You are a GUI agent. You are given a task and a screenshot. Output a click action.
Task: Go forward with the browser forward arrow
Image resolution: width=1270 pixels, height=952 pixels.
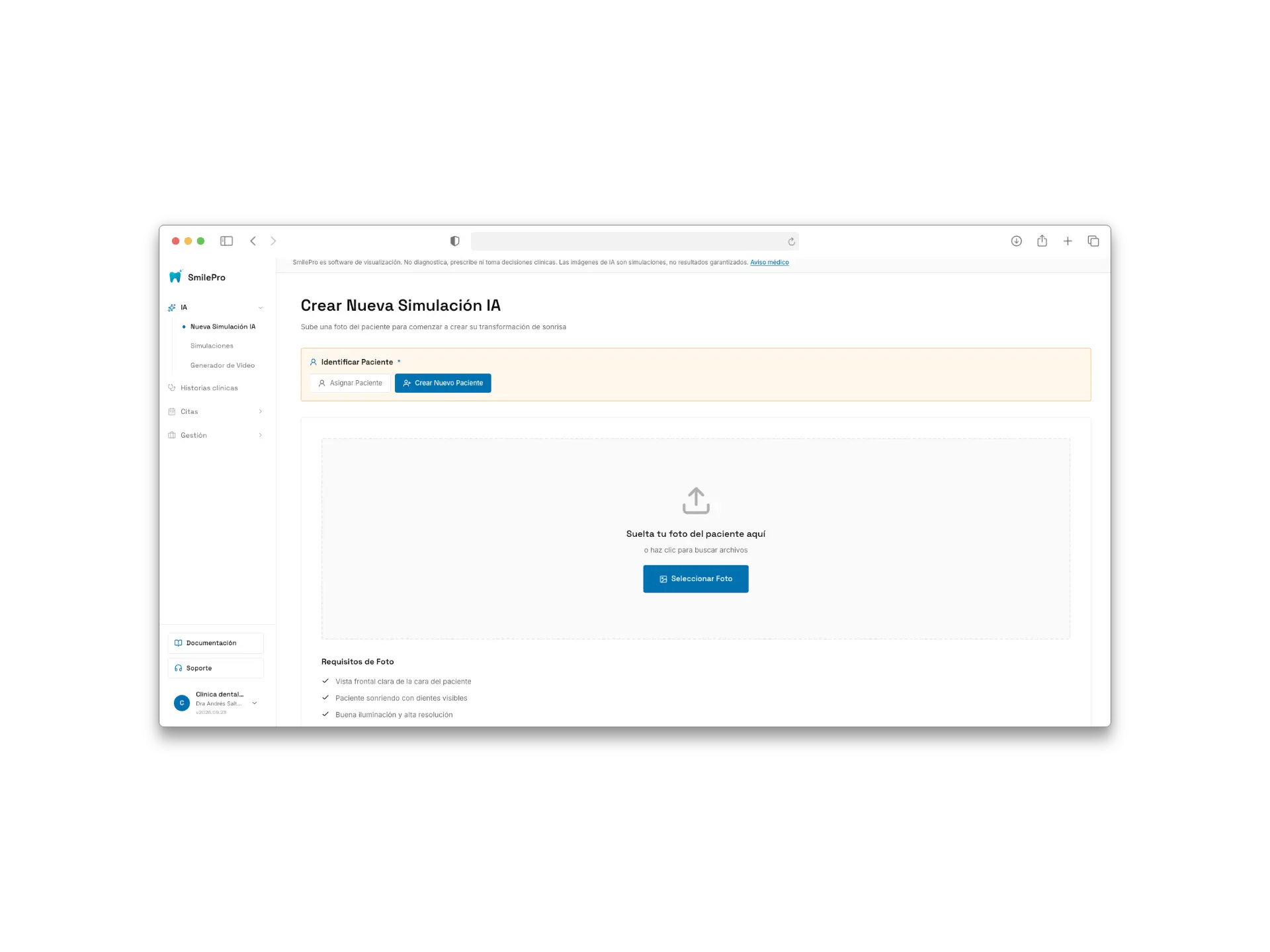coord(273,241)
